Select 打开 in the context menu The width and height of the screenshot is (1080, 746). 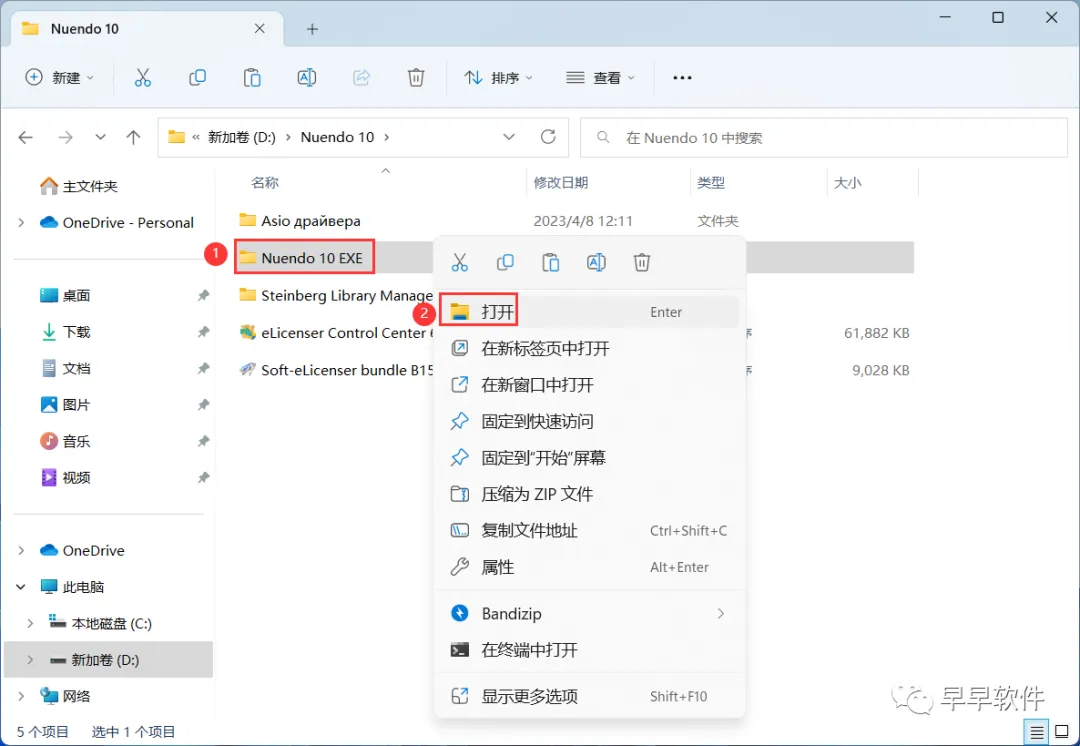pos(590,312)
